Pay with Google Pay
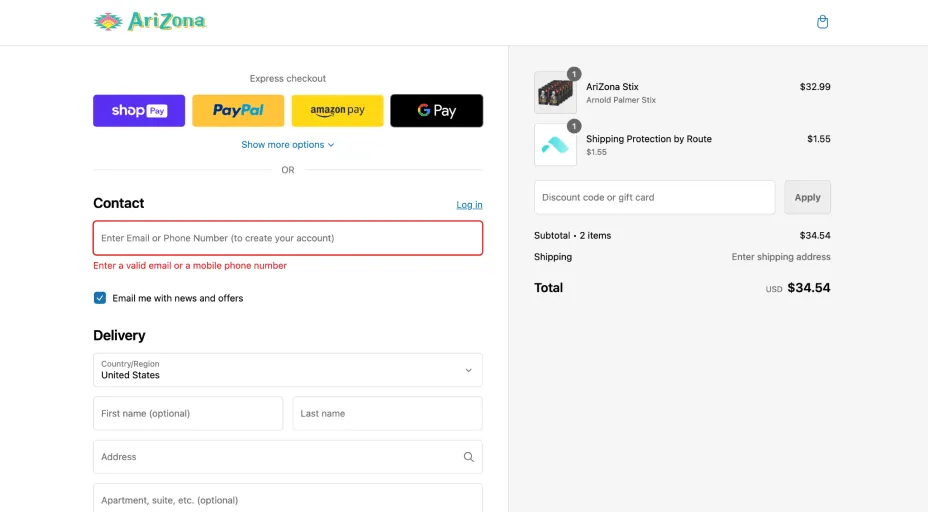Screen dimensions: 928x512 pos(437,111)
